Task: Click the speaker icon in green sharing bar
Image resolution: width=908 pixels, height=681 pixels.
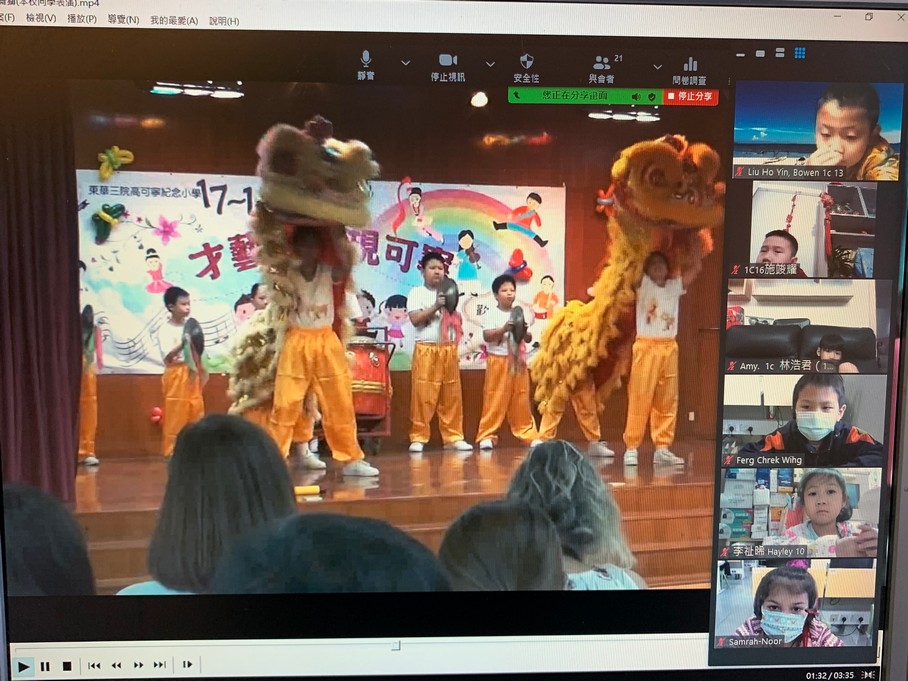Action: (636, 96)
